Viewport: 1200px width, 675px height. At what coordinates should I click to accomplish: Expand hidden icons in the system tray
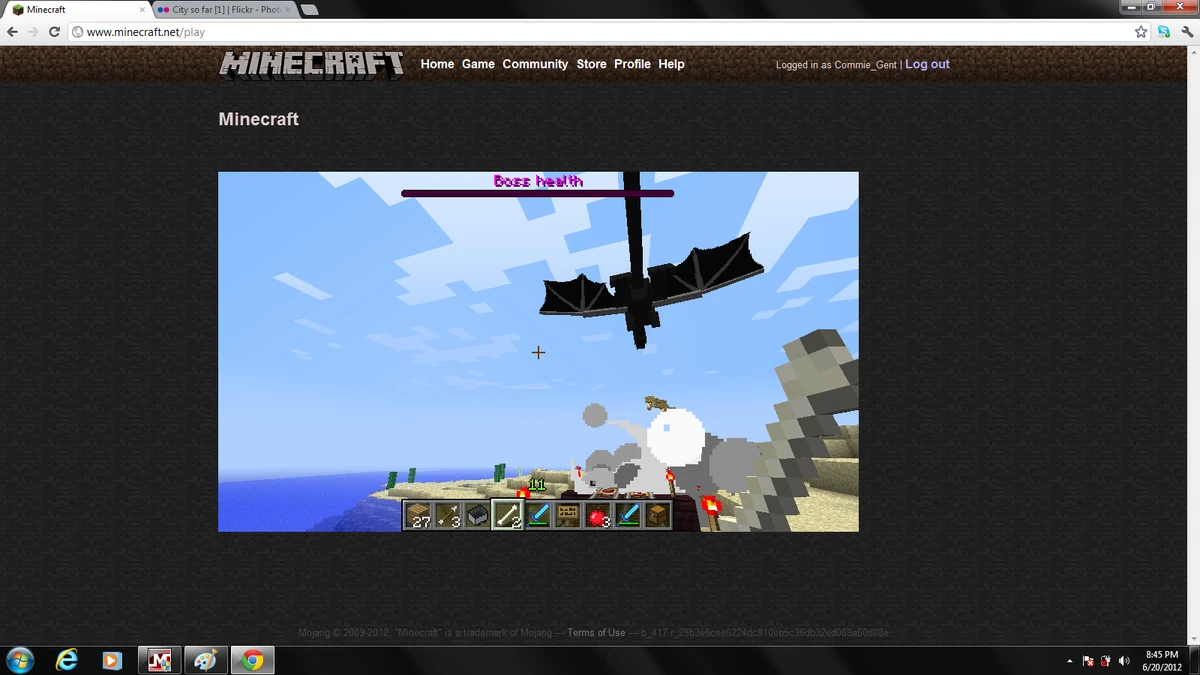pyautogui.click(x=1070, y=660)
